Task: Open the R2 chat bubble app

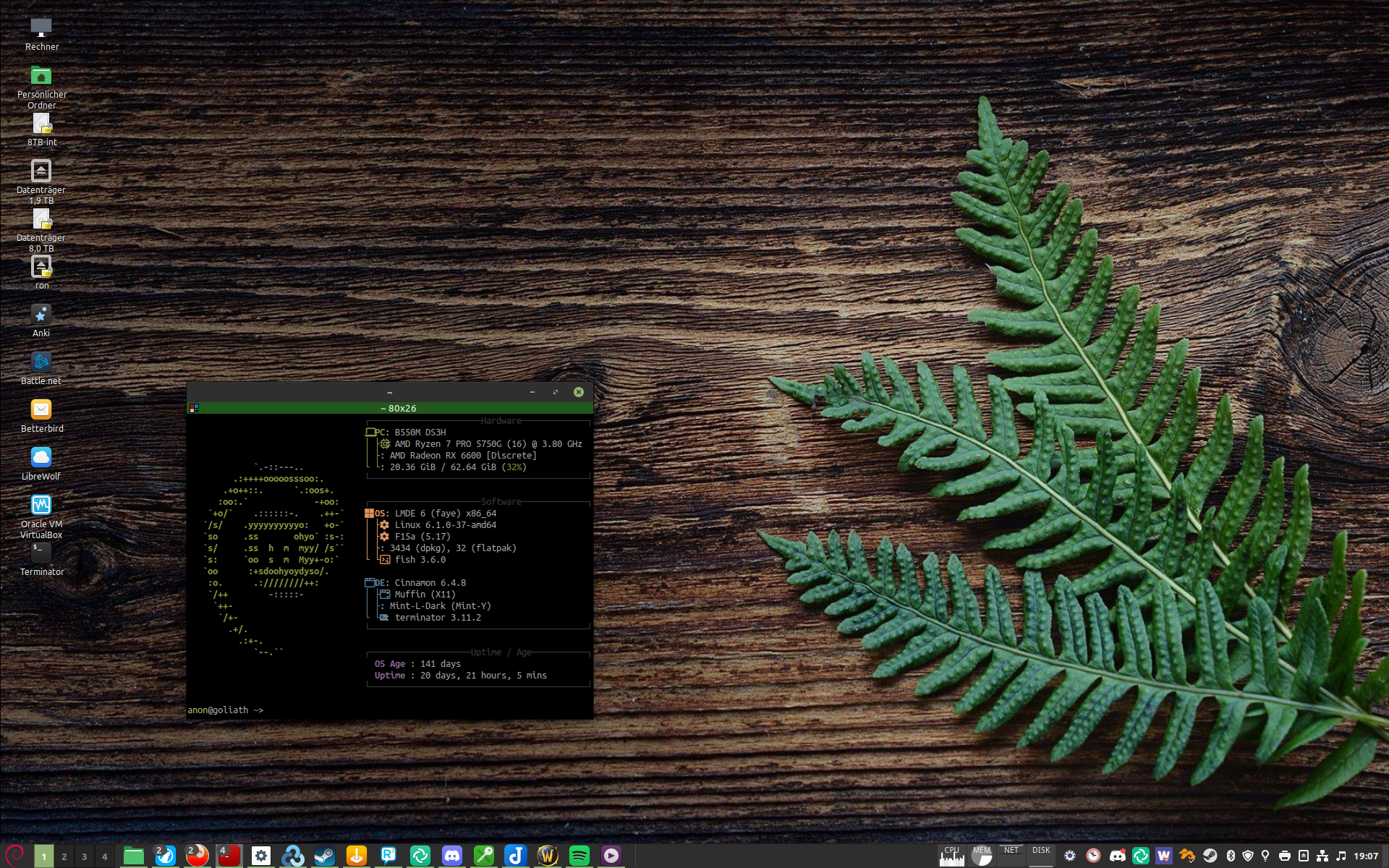Action: (388, 856)
